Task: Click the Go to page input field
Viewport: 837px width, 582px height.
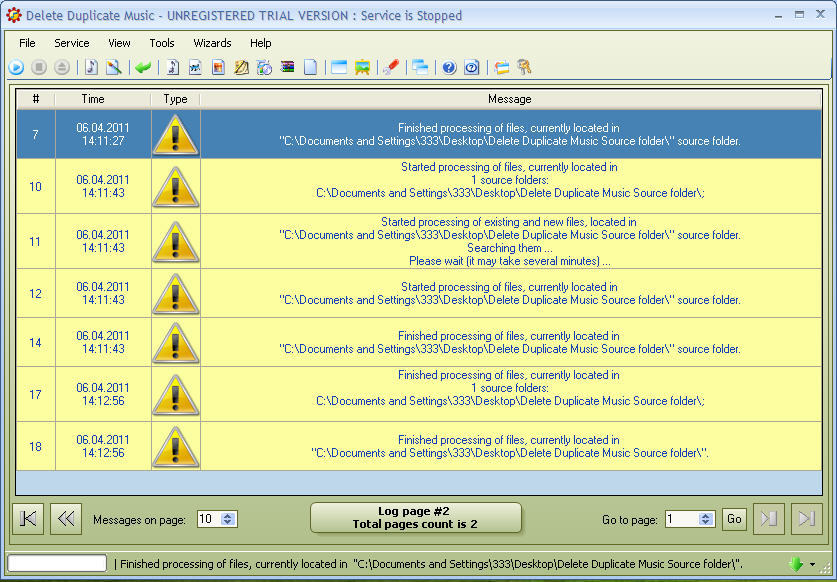Action: 682,519
